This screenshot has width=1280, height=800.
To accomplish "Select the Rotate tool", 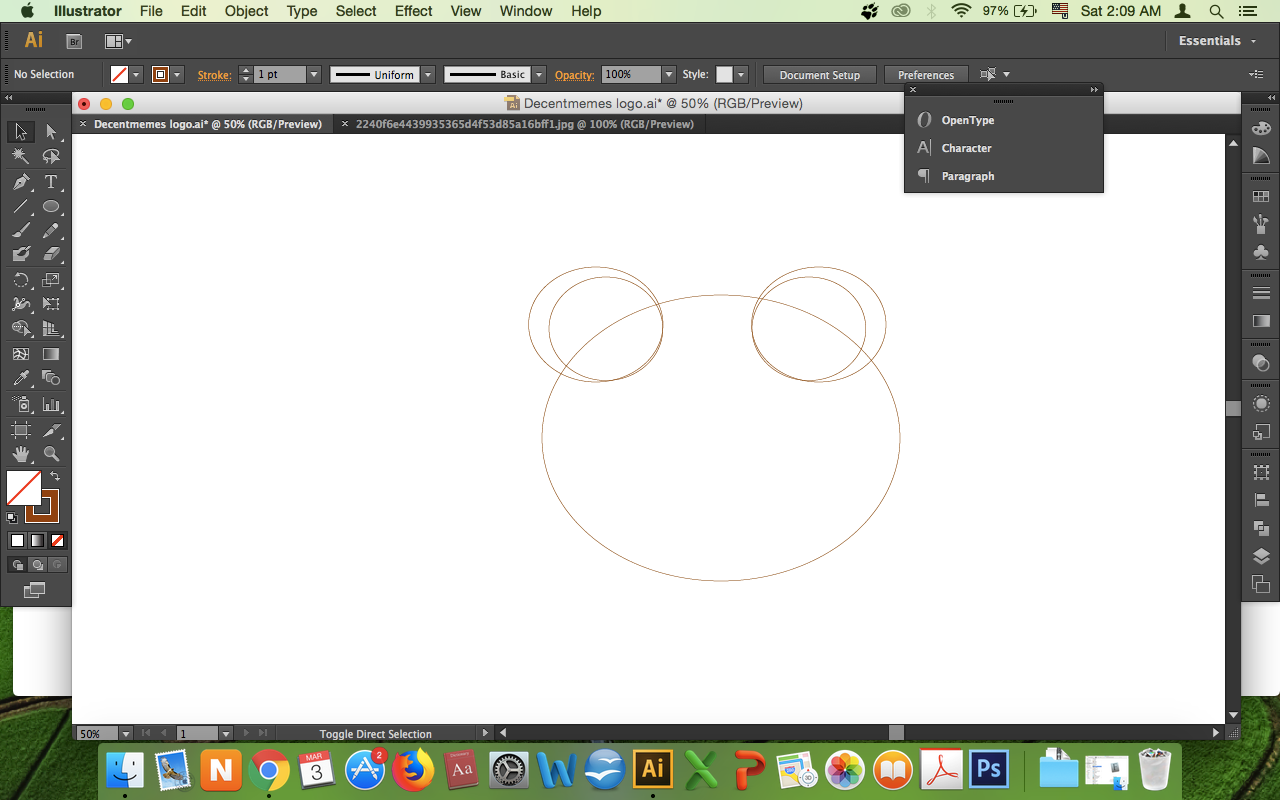I will (21, 280).
